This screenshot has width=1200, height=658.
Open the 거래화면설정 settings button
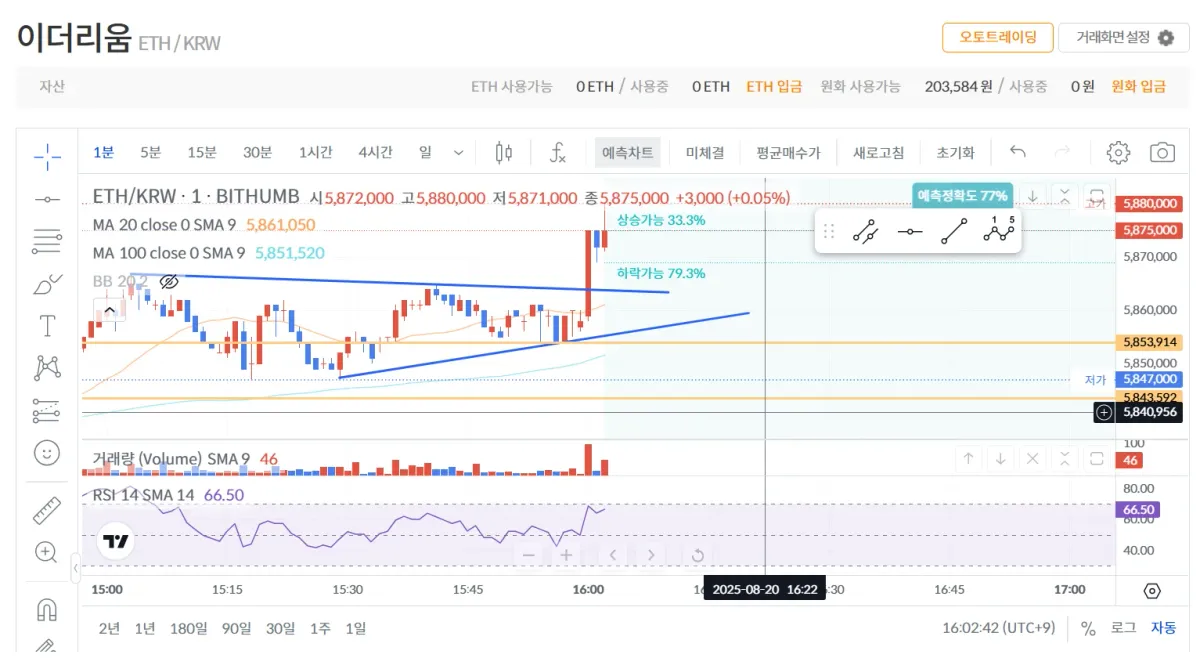(x=1124, y=38)
